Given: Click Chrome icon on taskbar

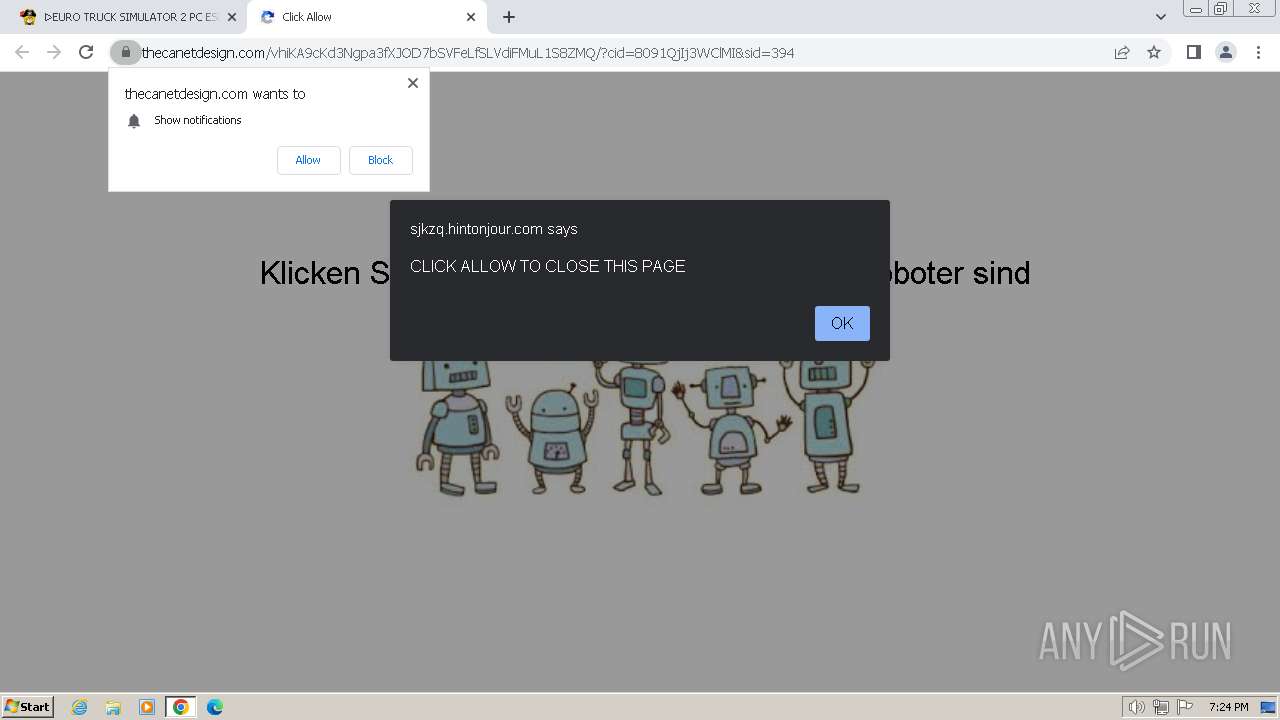Looking at the screenshot, I should coord(180,707).
